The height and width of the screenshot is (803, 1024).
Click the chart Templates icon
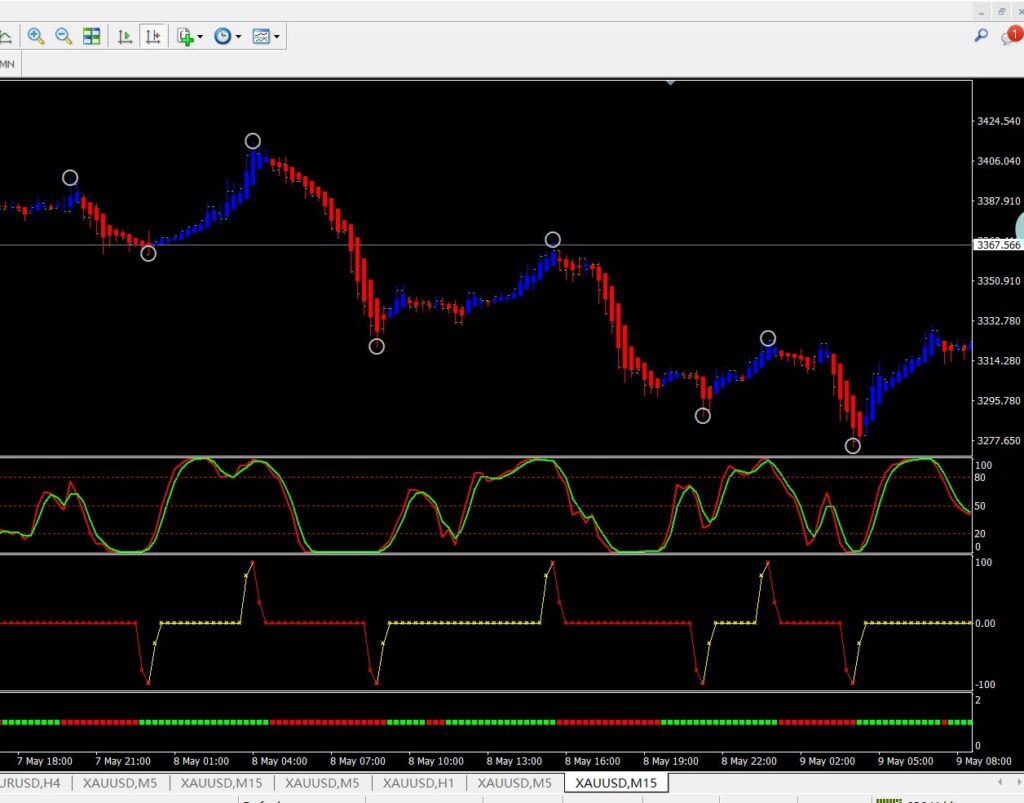[261, 37]
